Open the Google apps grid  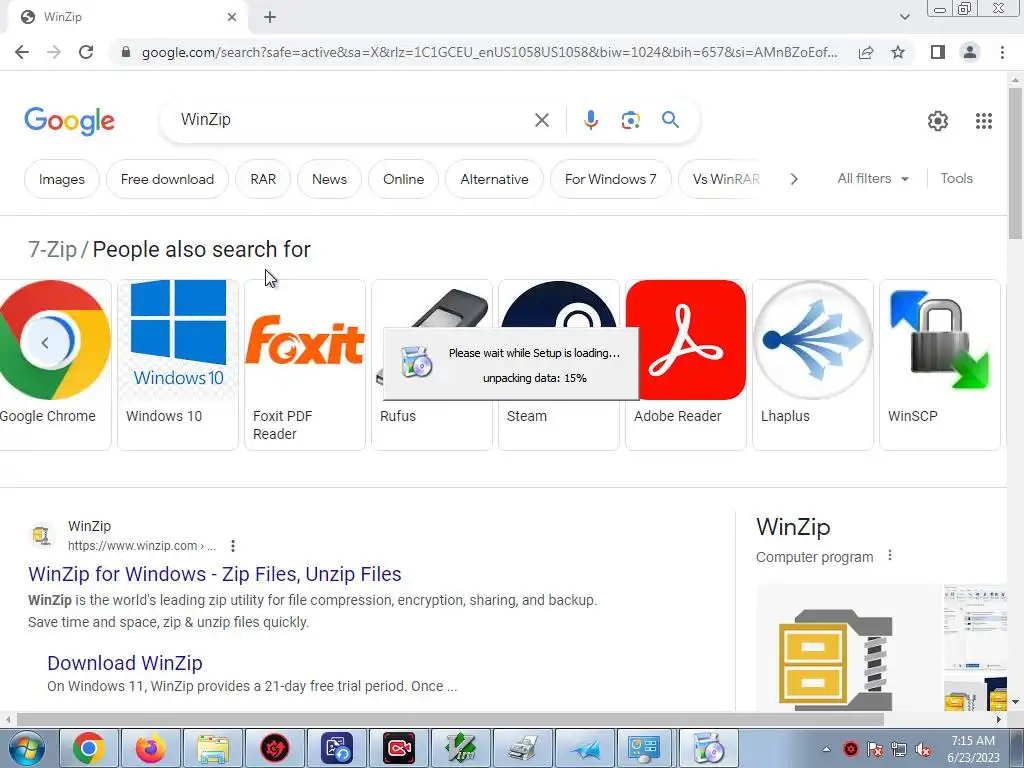tap(984, 121)
